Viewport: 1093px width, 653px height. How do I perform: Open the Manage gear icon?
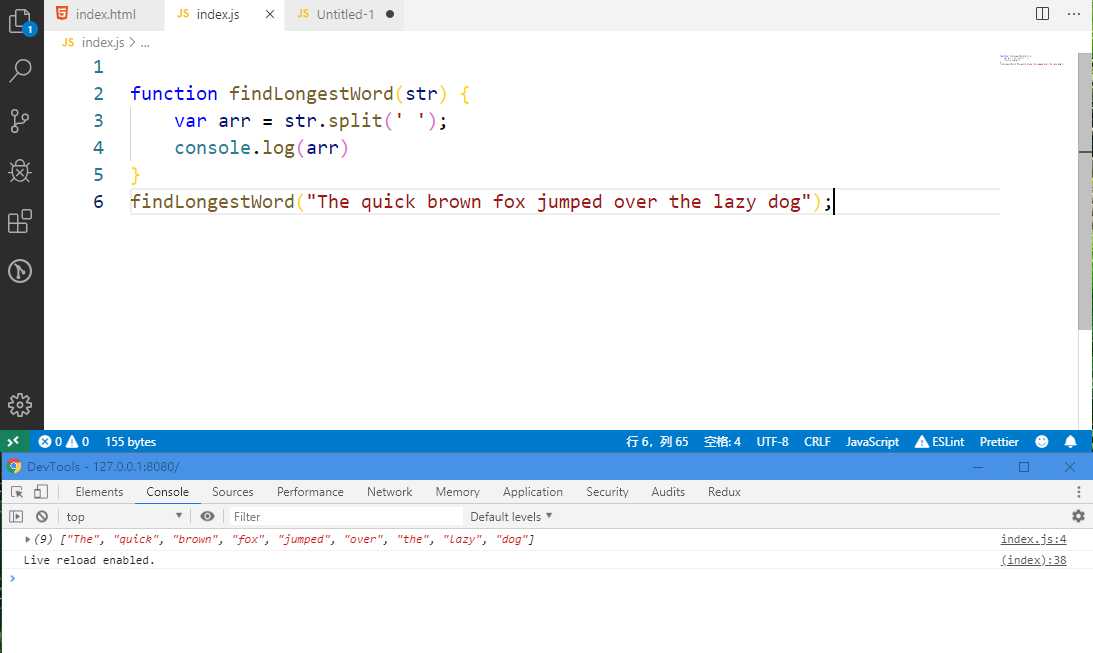(20, 405)
